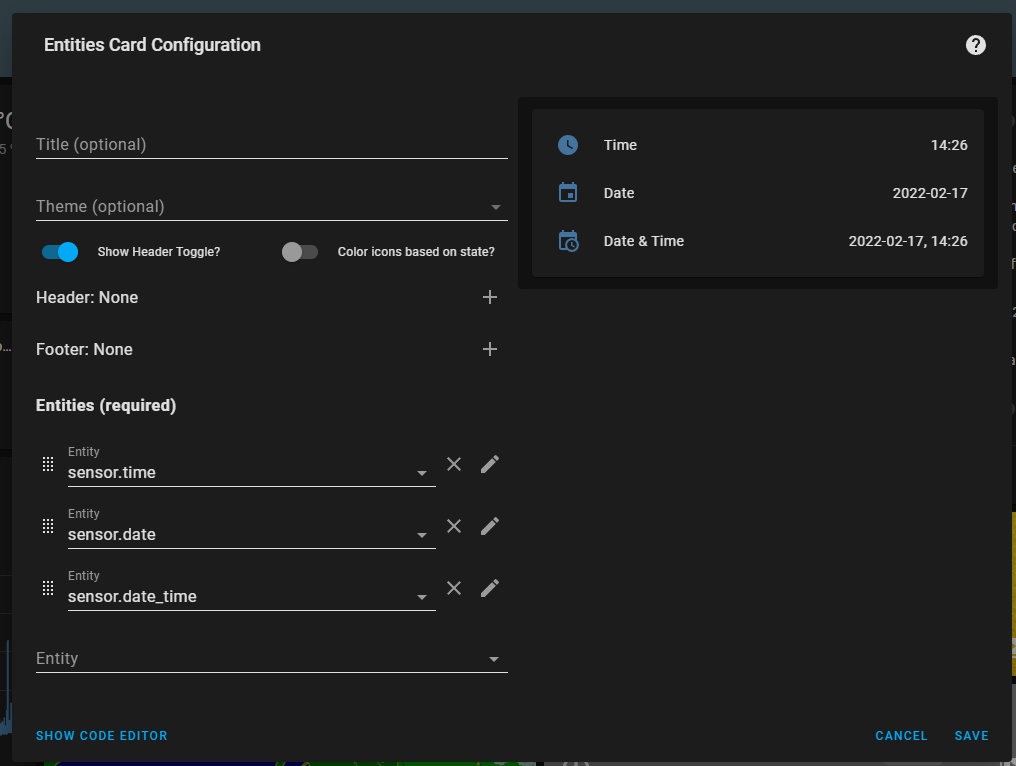1016x766 pixels.
Task: Expand the Theme dropdown
Action: click(x=495, y=207)
